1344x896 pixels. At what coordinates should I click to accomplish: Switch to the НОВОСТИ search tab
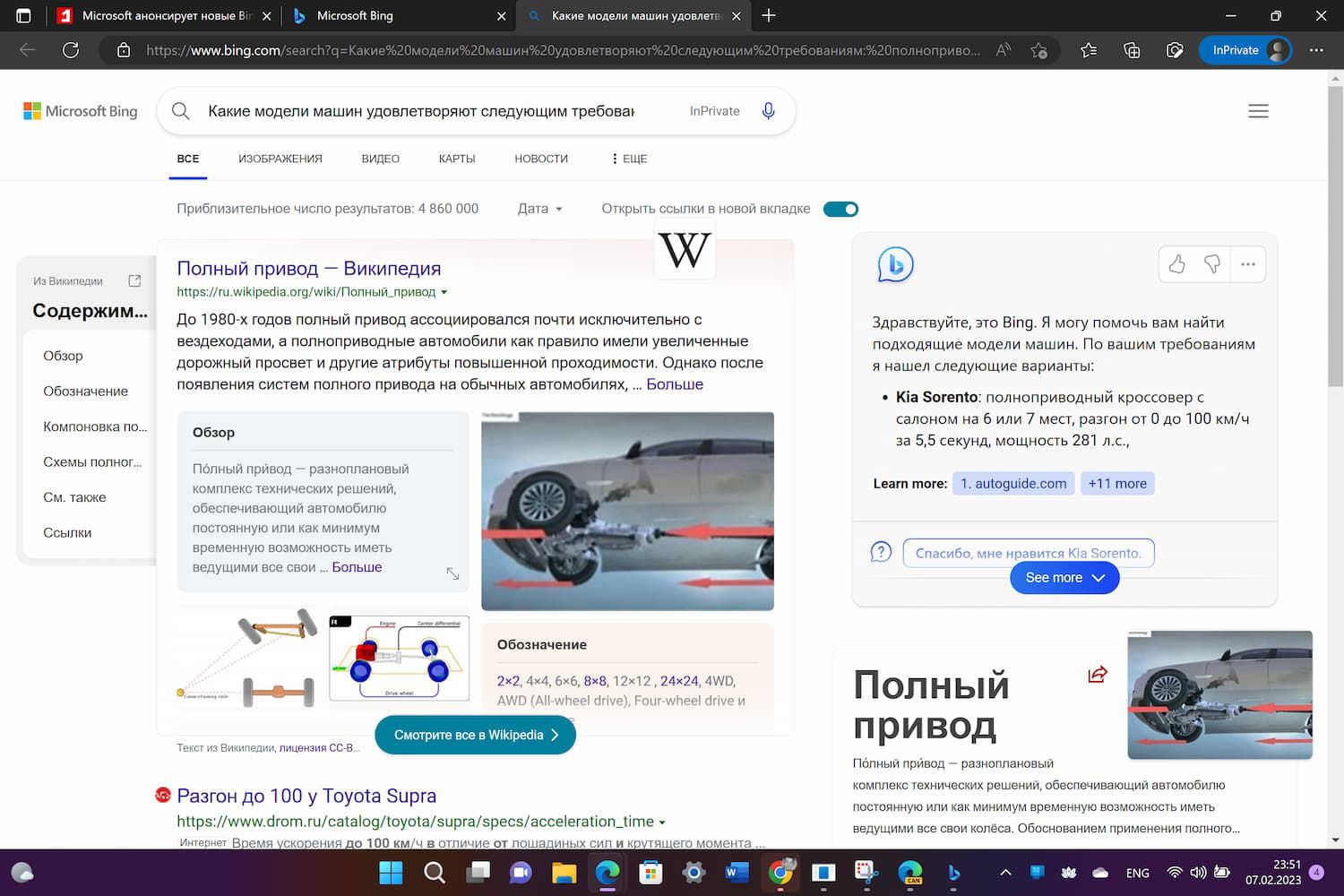(x=541, y=159)
